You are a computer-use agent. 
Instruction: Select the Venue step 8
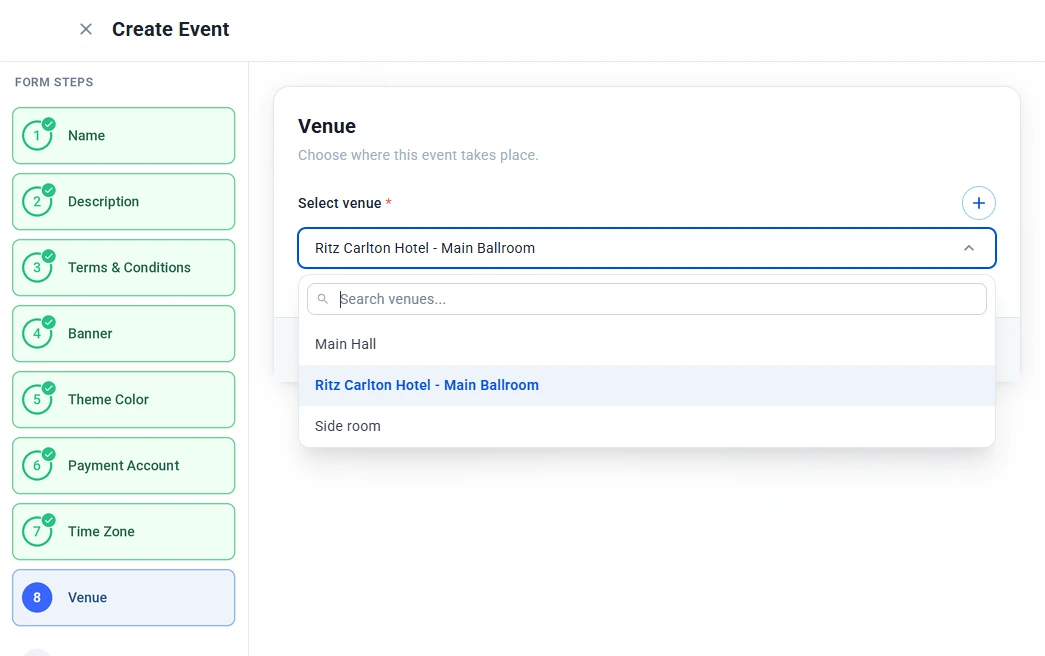pyautogui.click(x=123, y=597)
